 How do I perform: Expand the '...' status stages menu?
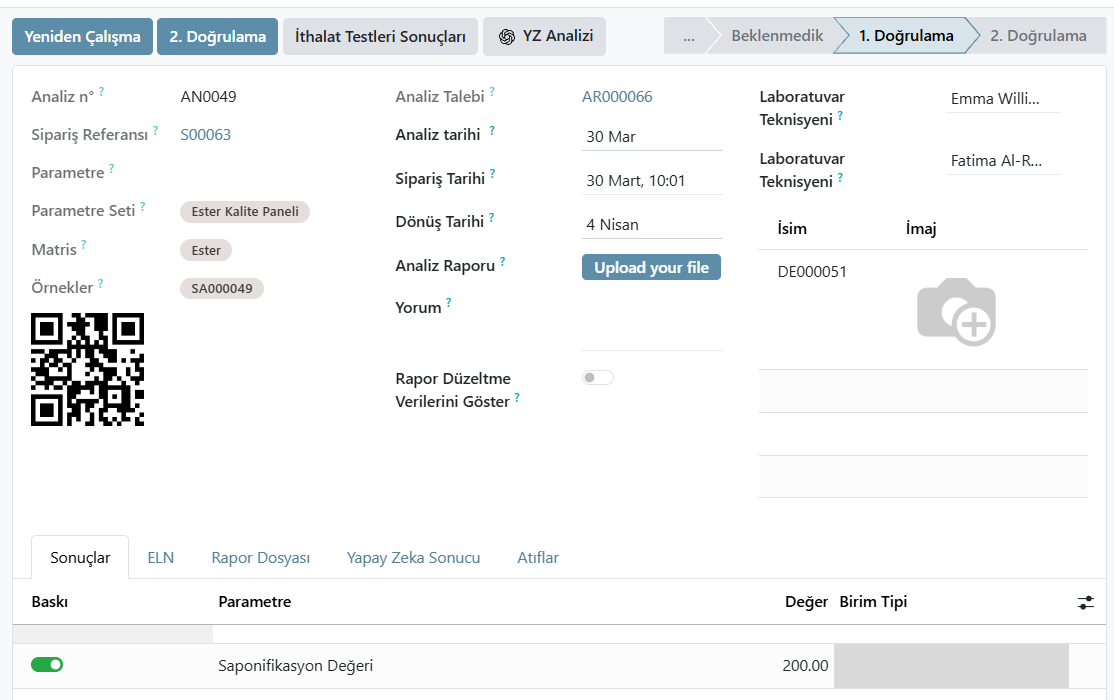tap(688, 36)
